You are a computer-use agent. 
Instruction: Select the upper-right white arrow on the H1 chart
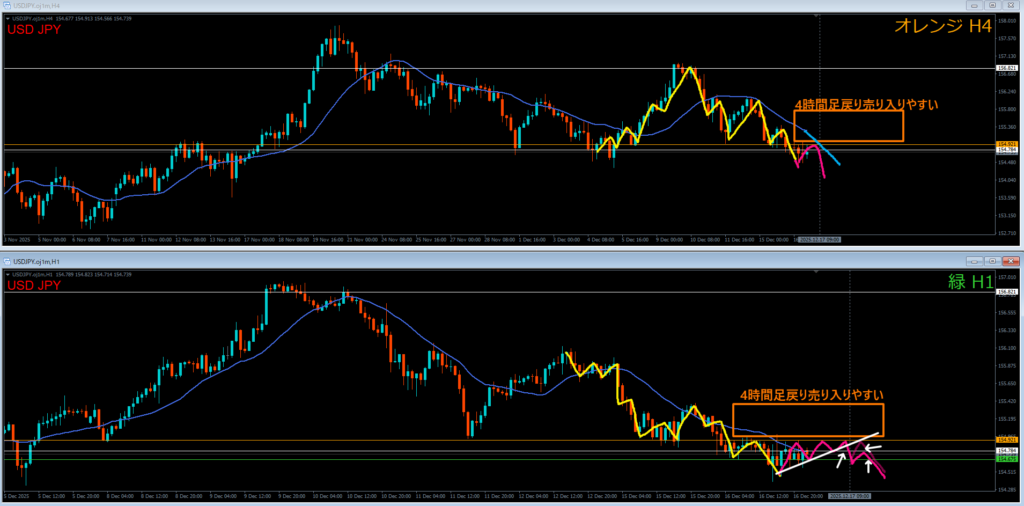873,446
